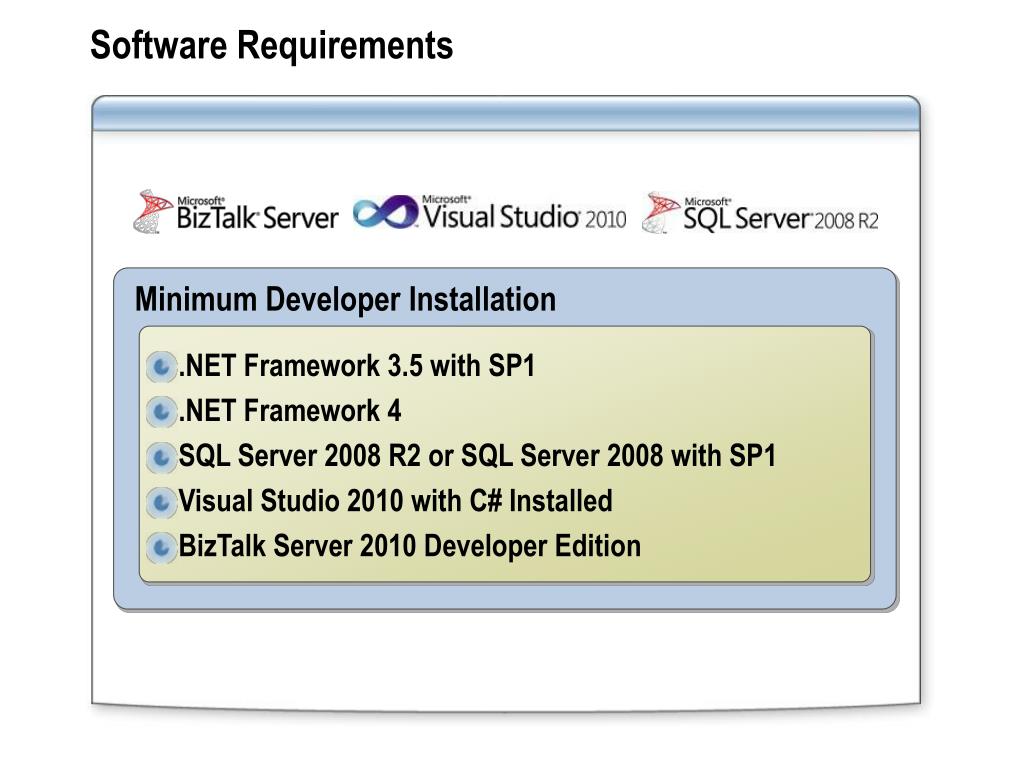Click the bullet beside .NET Framework 4
This screenshot has width=1024, height=768.
(x=161, y=411)
